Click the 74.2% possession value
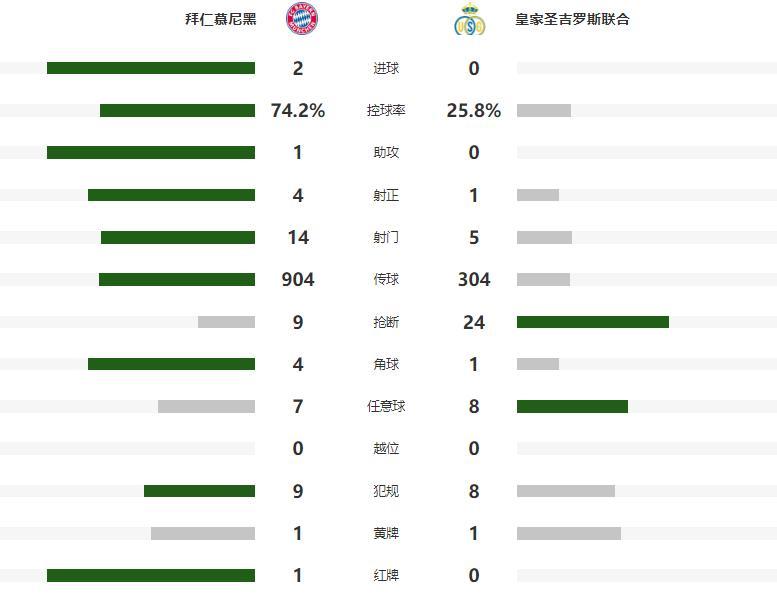This screenshot has width=777, height=612. tap(298, 111)
